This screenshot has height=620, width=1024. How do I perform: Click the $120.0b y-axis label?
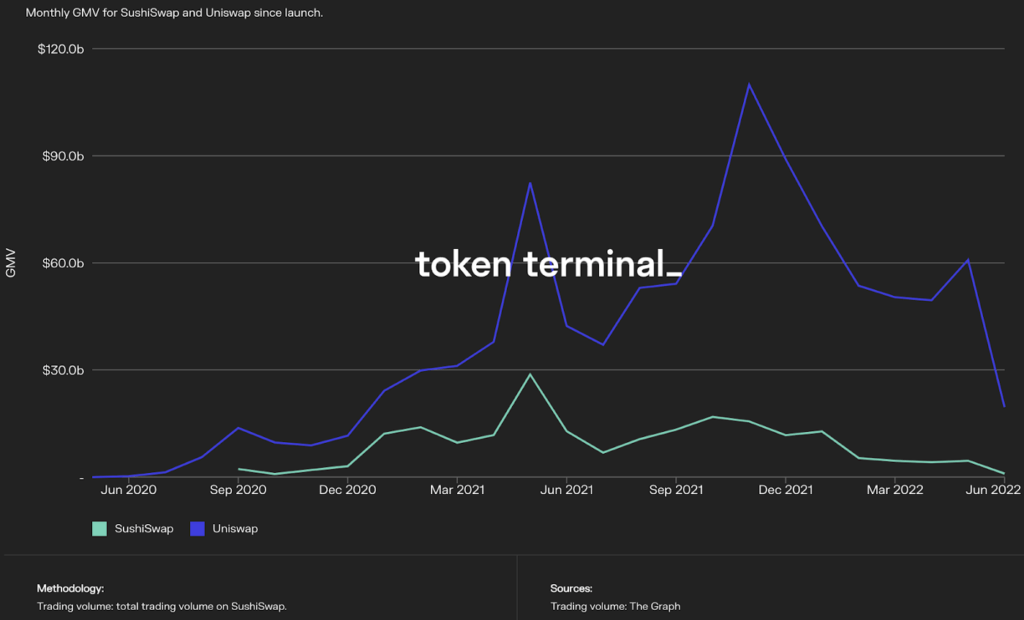60,49
